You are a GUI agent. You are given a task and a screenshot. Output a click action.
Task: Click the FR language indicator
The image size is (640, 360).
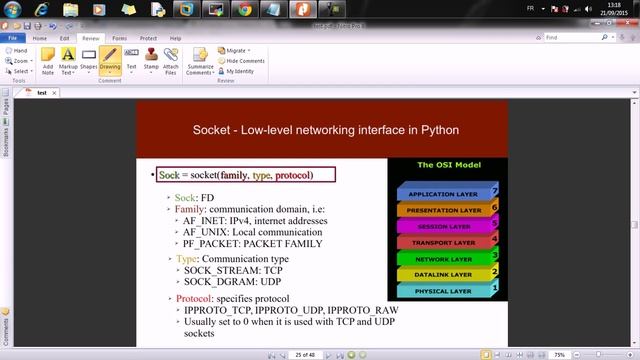click(530, 9)
